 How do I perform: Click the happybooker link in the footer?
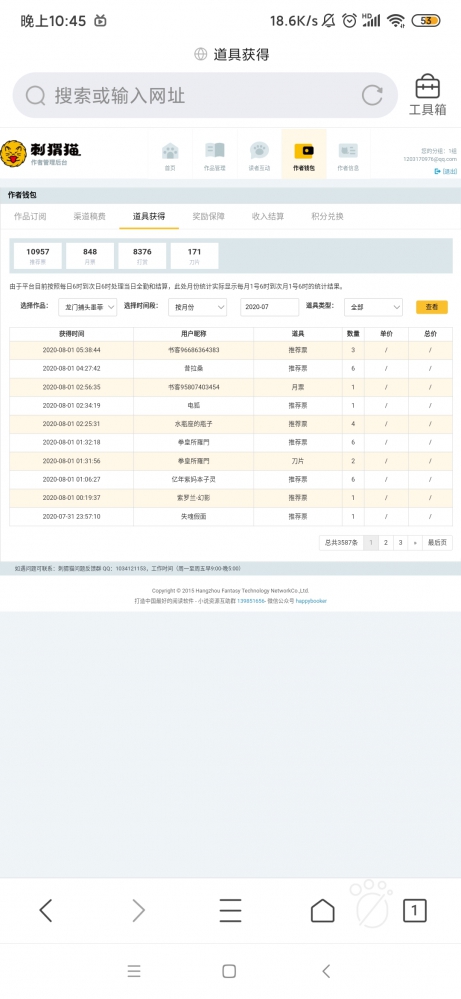(x=311, y=601)
